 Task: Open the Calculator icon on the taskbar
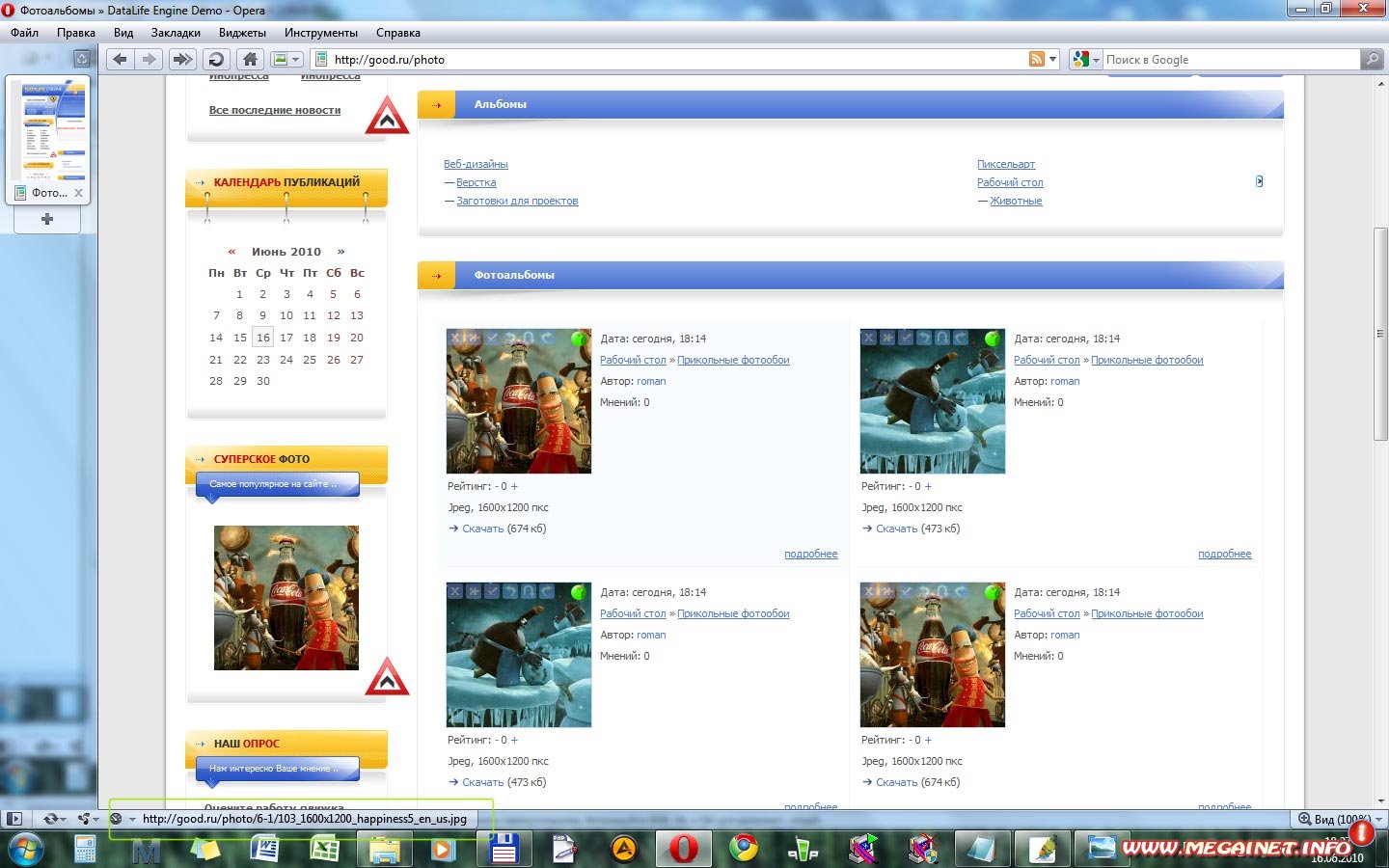tap(86, 849)
